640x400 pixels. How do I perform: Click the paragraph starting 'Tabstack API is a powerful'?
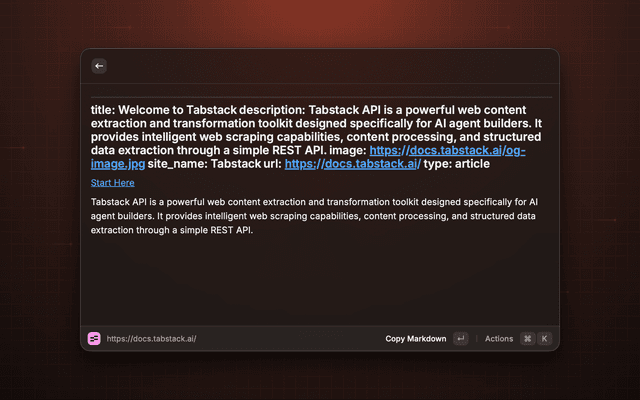(314, 216)
